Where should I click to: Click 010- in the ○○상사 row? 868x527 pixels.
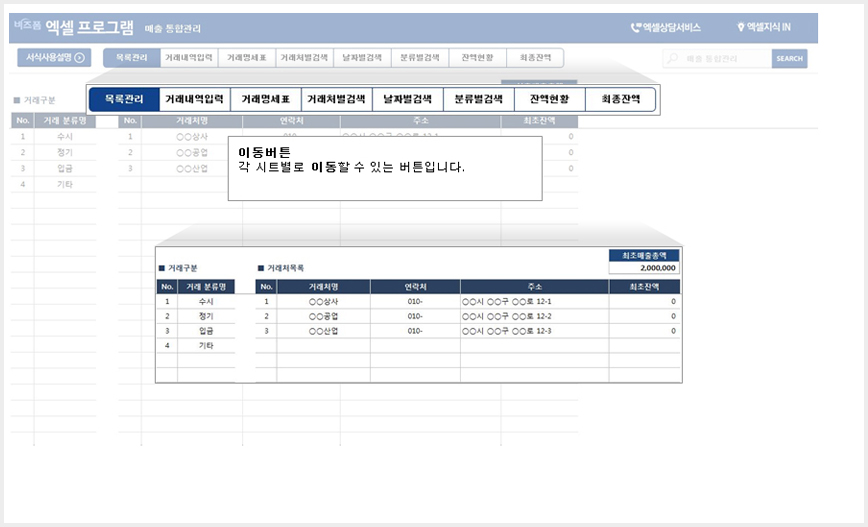pos(415,302)
